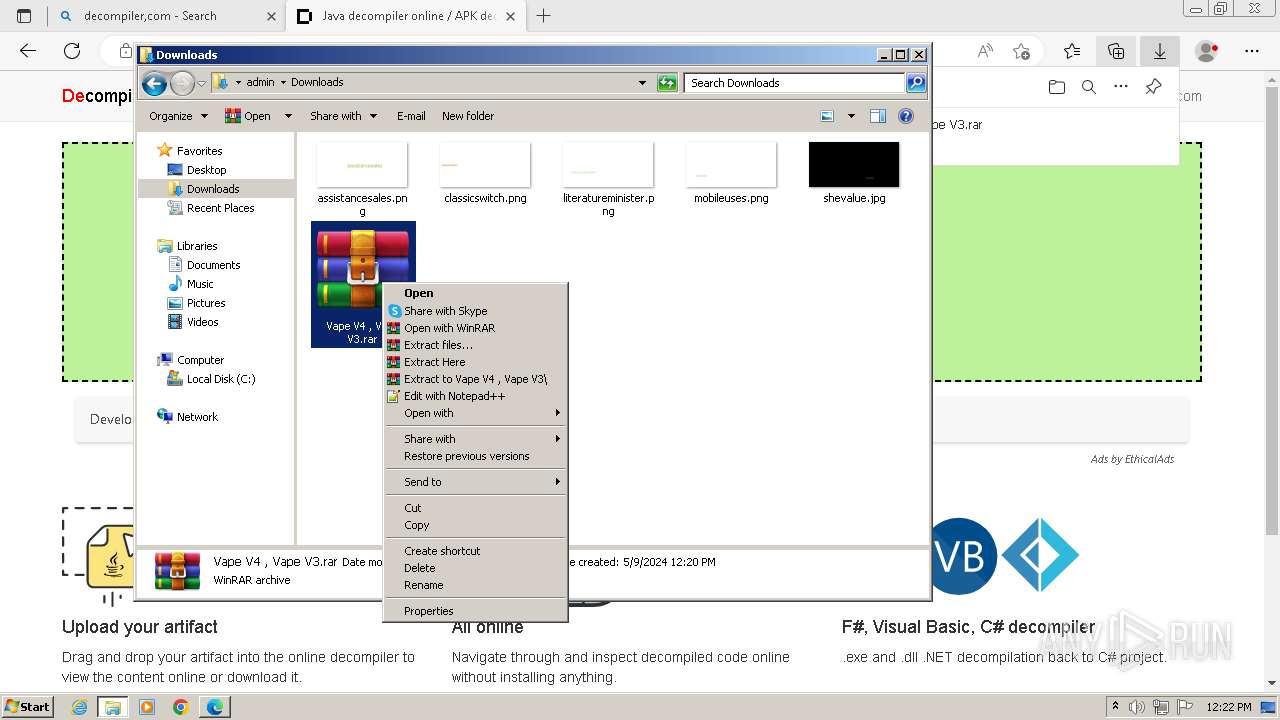Choose Rename in context menu

pos(476,585)
